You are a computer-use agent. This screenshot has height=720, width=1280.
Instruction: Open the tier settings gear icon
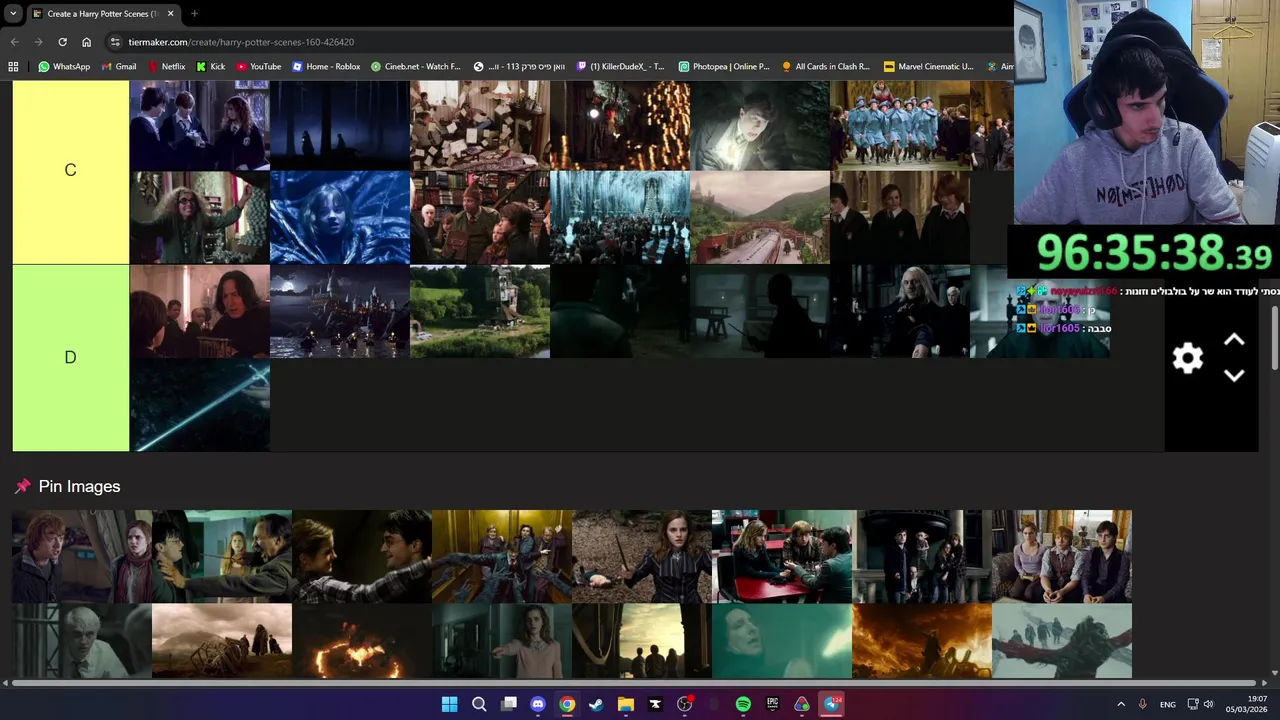pos(1187,358)
